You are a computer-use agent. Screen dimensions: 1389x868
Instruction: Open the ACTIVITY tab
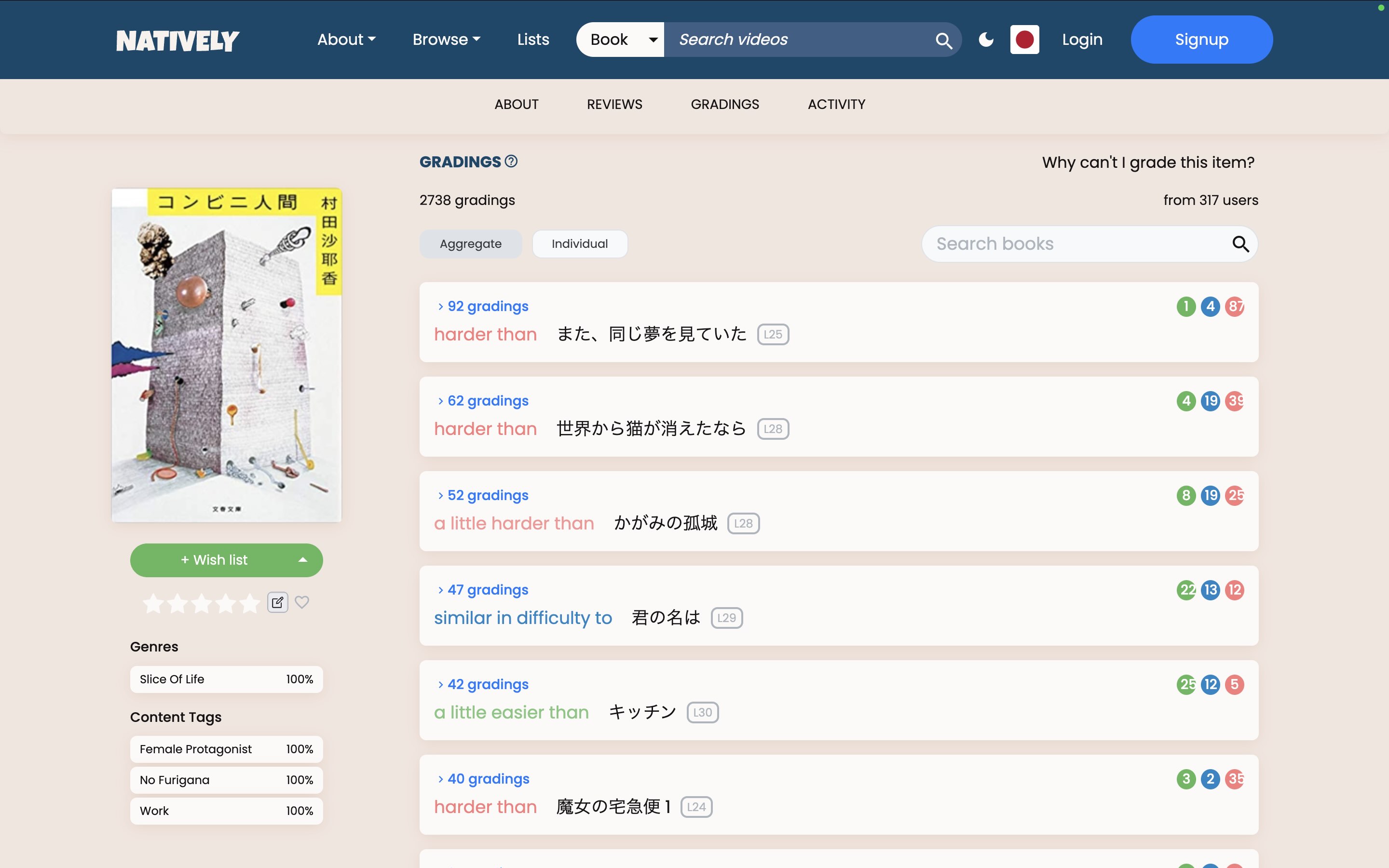point(836,105)
